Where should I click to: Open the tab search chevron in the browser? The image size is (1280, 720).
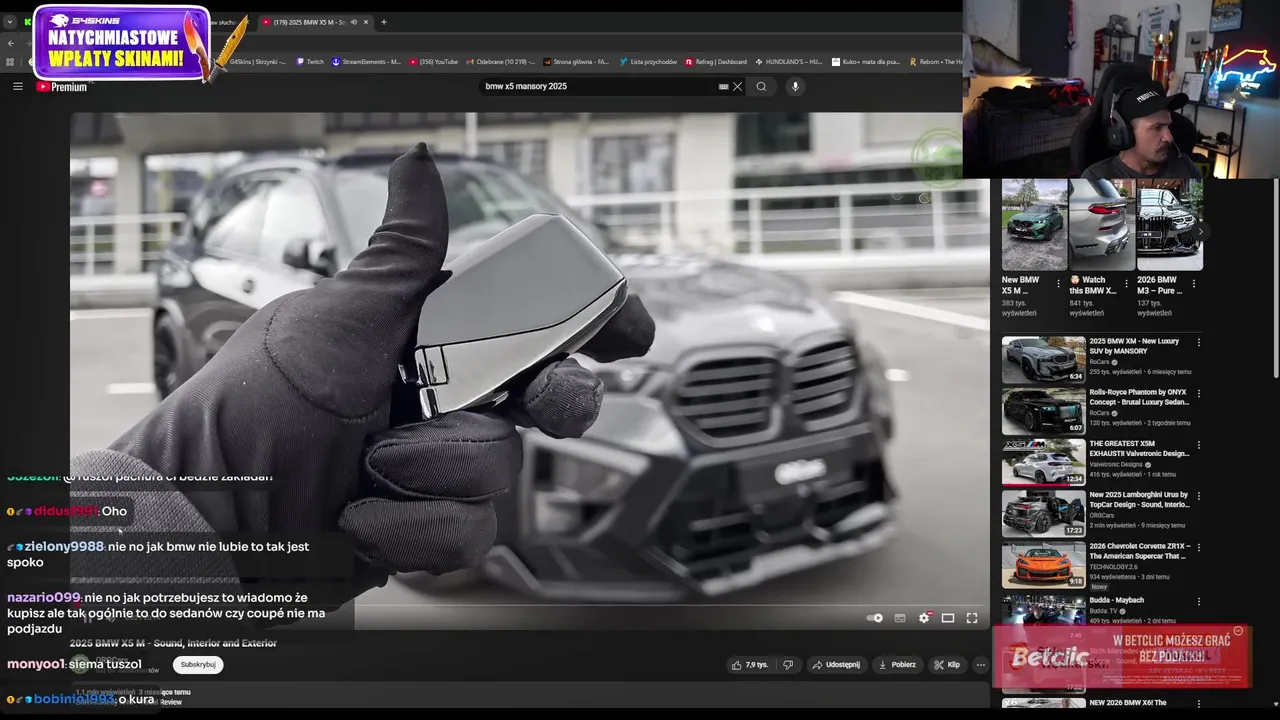[10, 22]
